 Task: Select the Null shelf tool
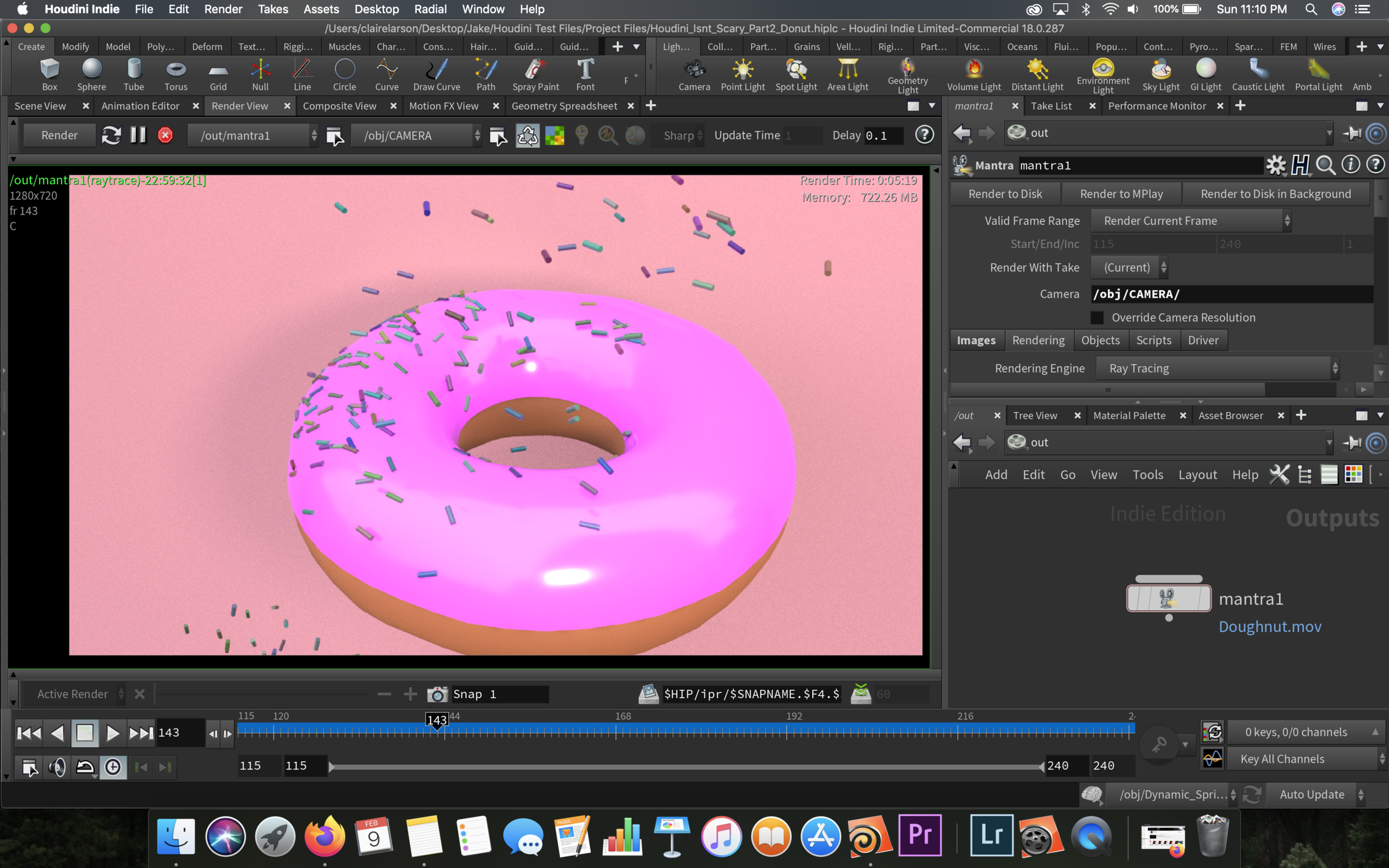click(x=260, y=74)
